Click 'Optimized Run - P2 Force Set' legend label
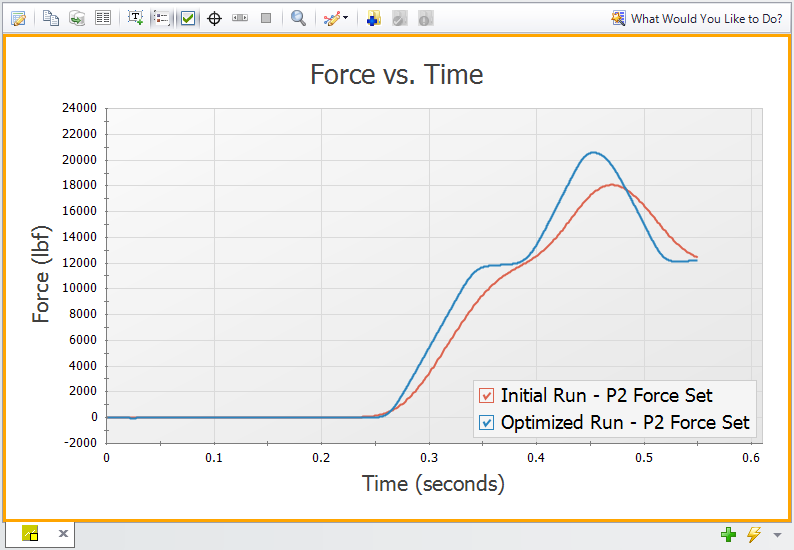794x550 pixels. click(x=625, y=422)
